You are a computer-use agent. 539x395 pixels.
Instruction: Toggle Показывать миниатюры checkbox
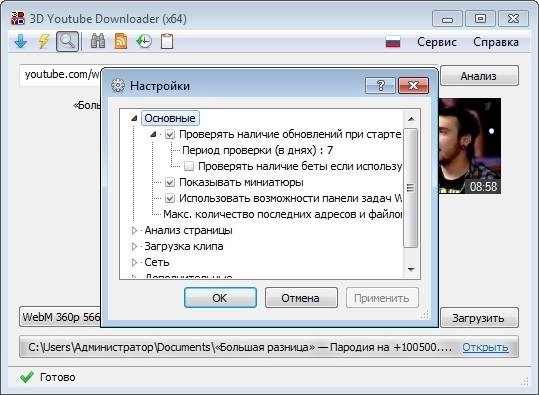click(x=170, y=182)
